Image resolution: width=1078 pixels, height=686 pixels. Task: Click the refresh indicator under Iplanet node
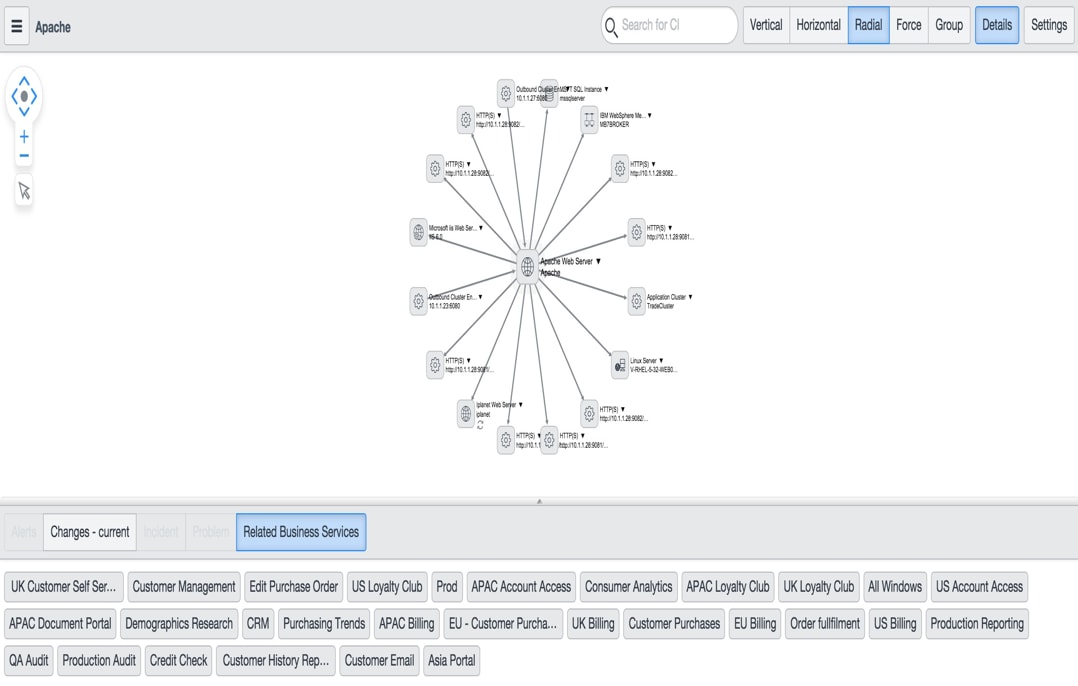(x=480, y=425)
